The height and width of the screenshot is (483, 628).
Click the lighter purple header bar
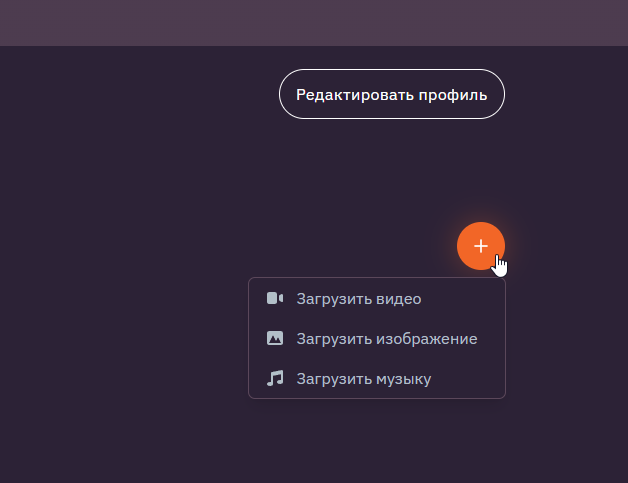314,22
